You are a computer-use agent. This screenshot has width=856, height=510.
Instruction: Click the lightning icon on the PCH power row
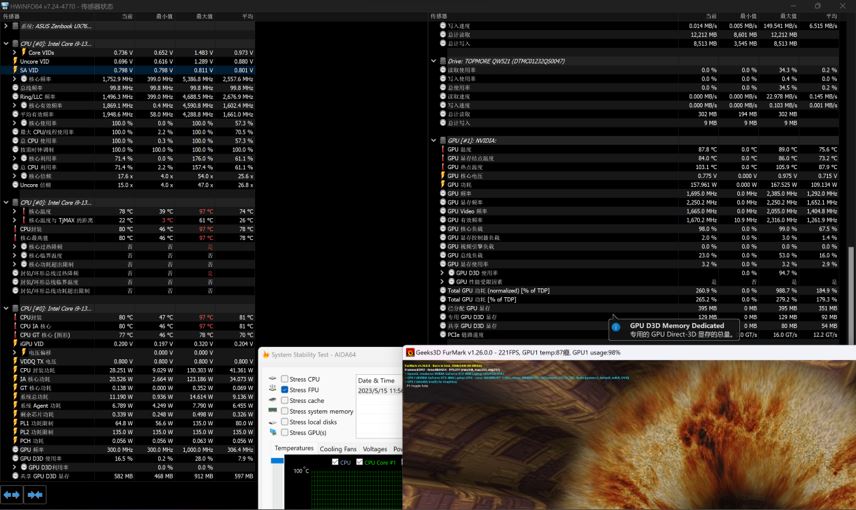tap(15, 441)
